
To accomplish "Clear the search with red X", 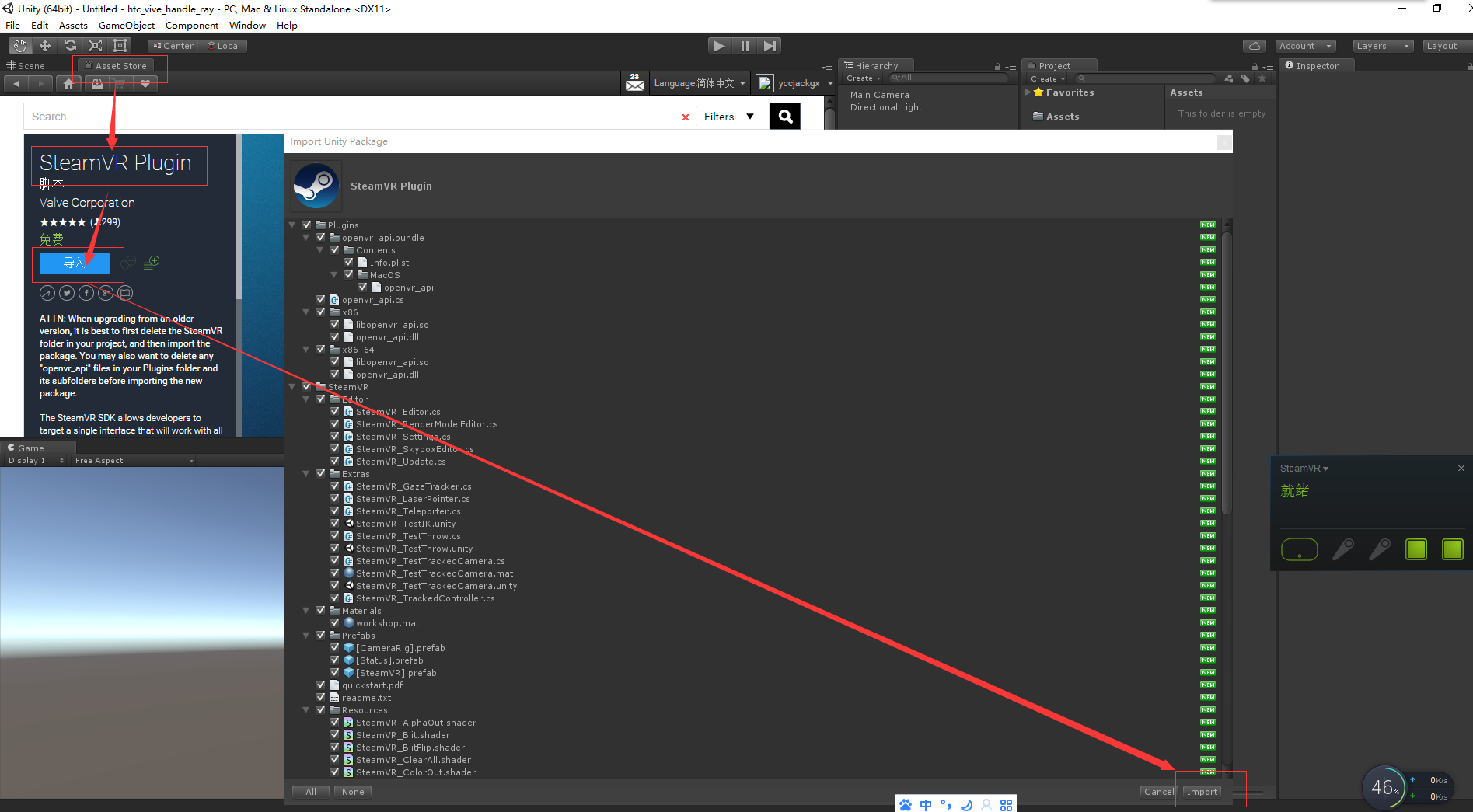I will (685, 117).
